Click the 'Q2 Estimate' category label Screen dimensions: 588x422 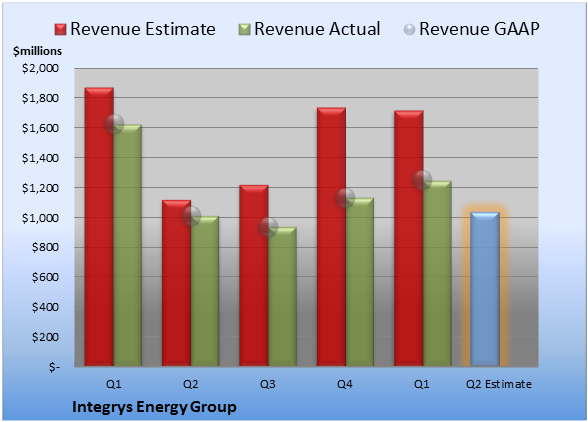pos(499,384)
